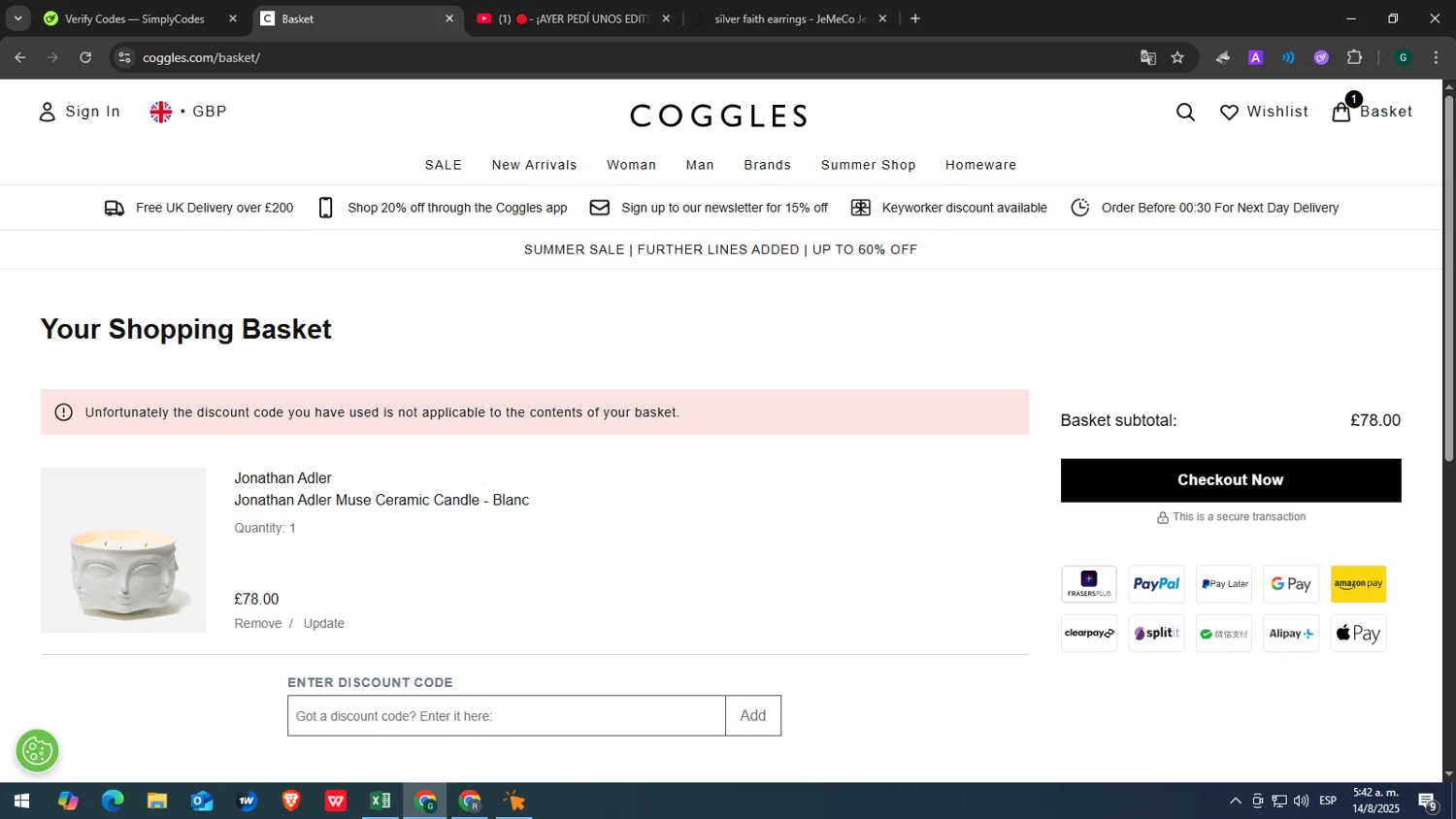Click the keyworker discount icon
1456x819 pixels.
point(861,208)
